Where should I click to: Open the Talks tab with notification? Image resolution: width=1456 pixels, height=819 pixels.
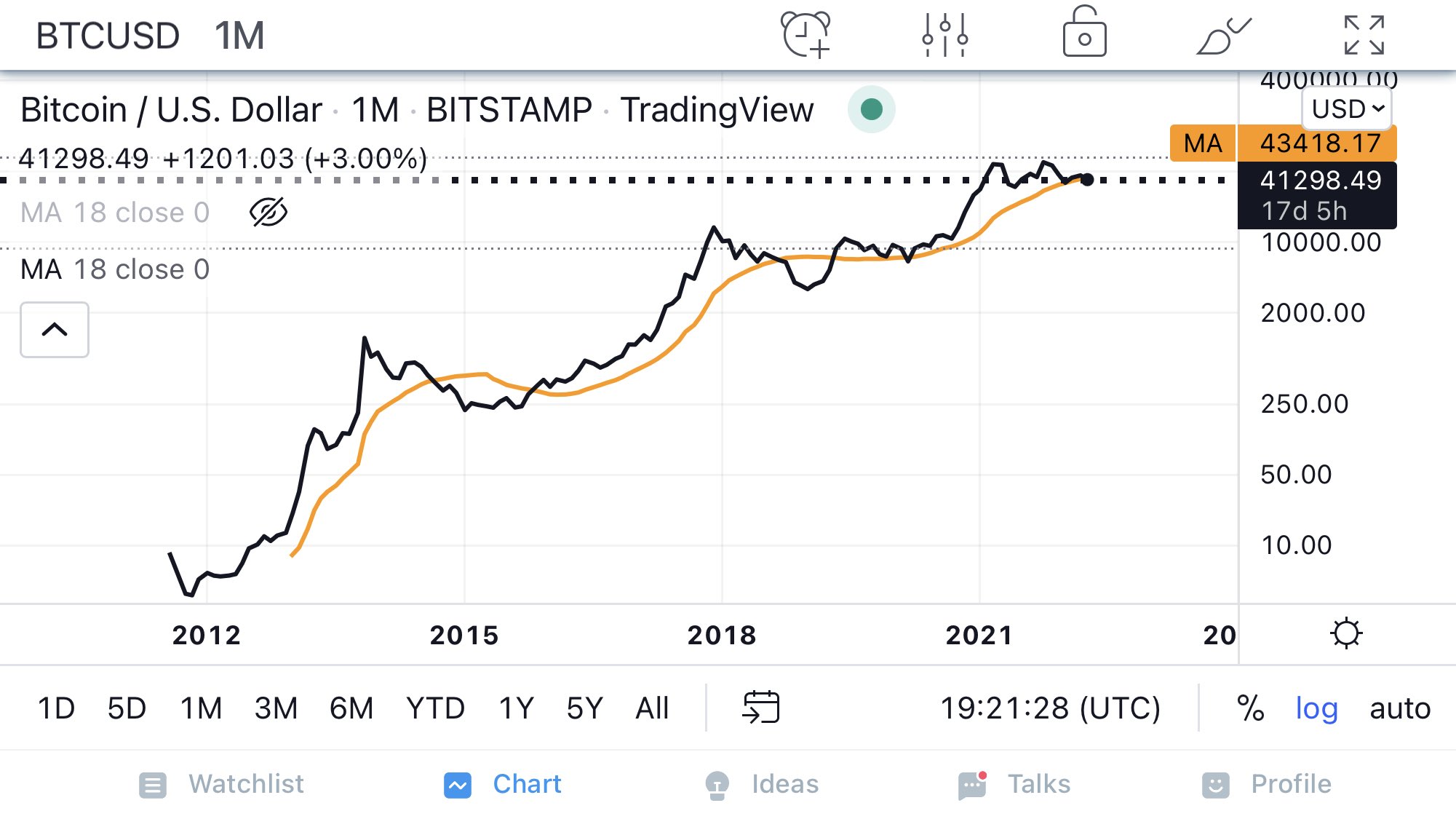[1014, 784]
